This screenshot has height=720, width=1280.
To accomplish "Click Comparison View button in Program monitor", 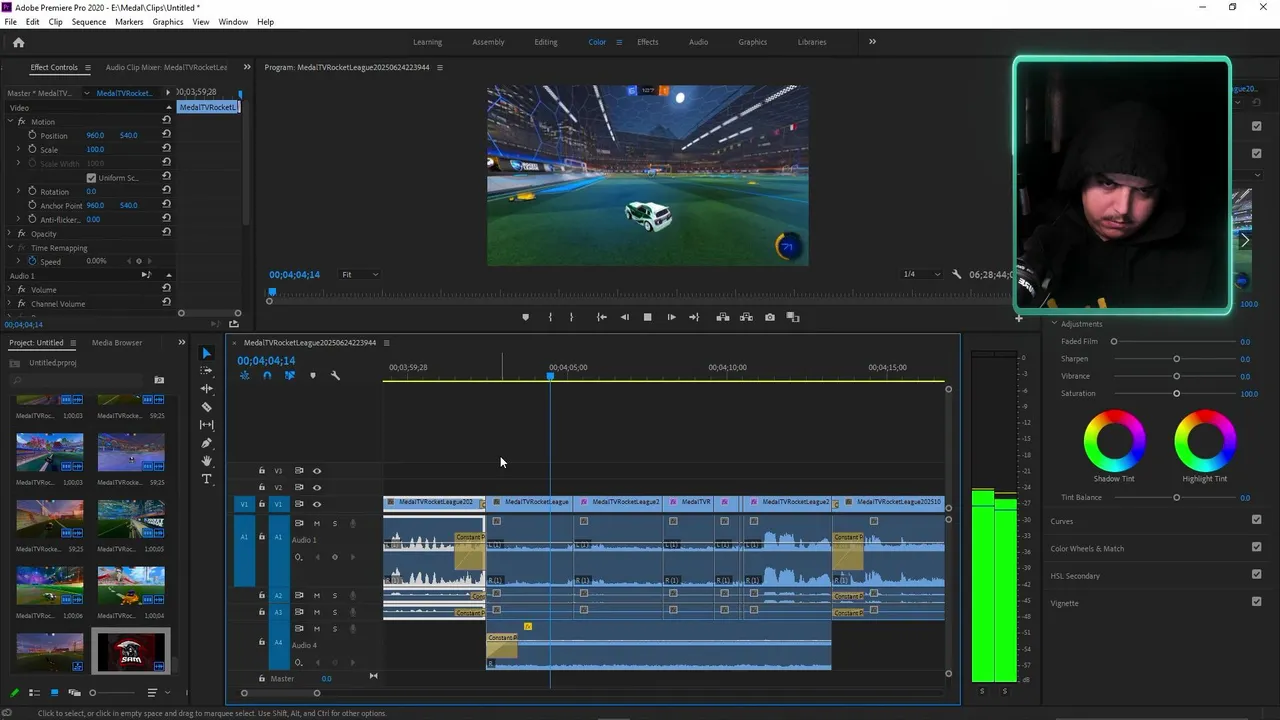I will coord(793,317).
